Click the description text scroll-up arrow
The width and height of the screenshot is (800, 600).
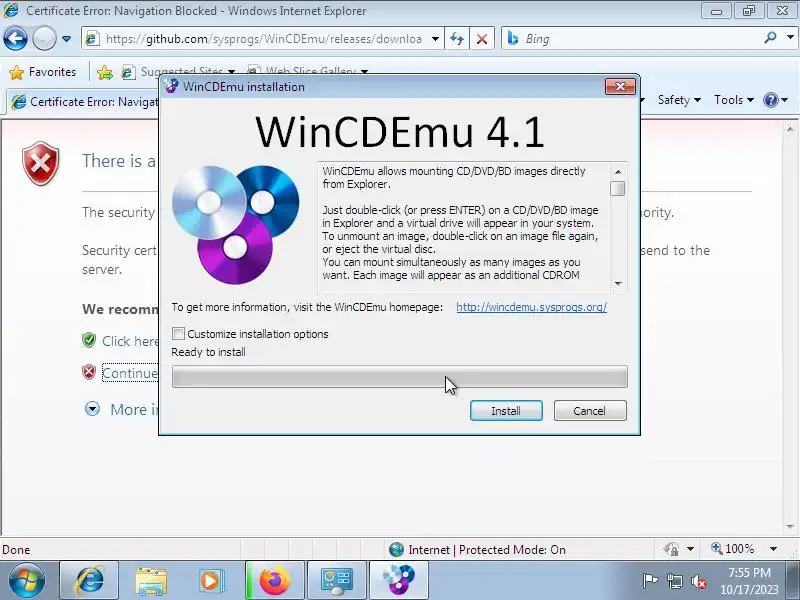click(x=618, y=171)
